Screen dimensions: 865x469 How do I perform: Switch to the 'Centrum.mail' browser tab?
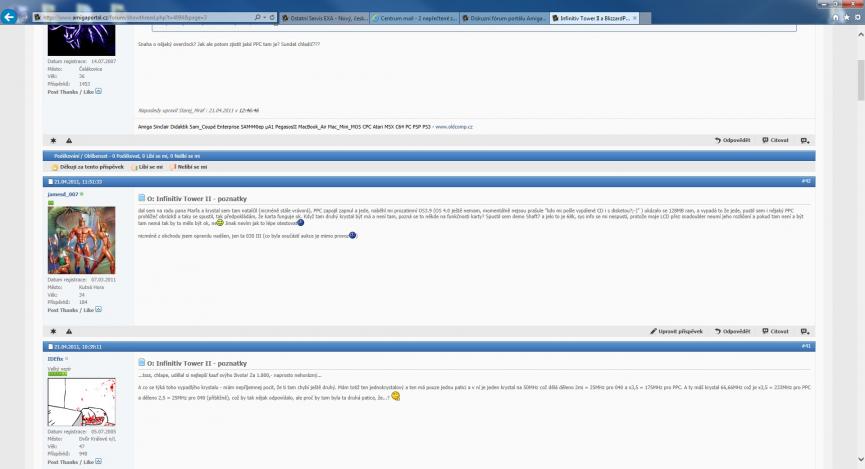point(413,18)
